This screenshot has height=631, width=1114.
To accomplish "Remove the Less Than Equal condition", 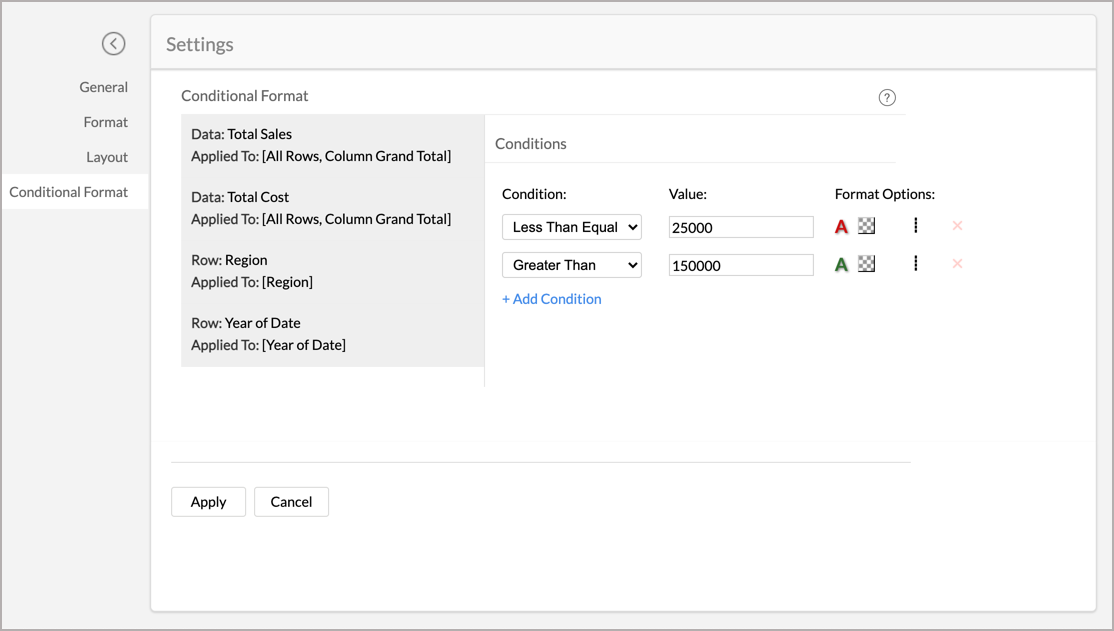I will pos(957,226).
